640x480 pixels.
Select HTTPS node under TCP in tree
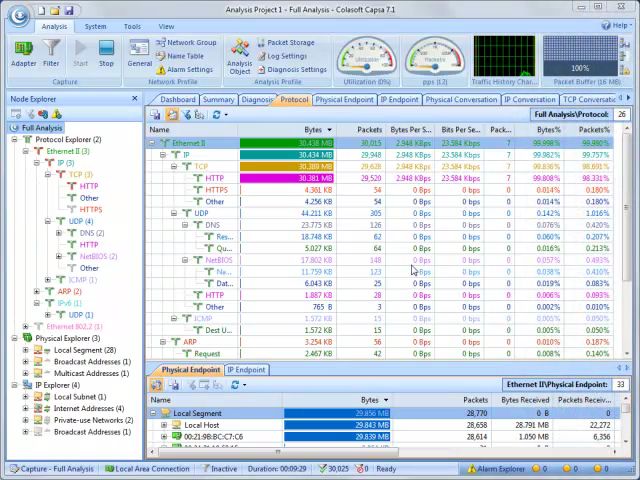[x=91, y=209]
